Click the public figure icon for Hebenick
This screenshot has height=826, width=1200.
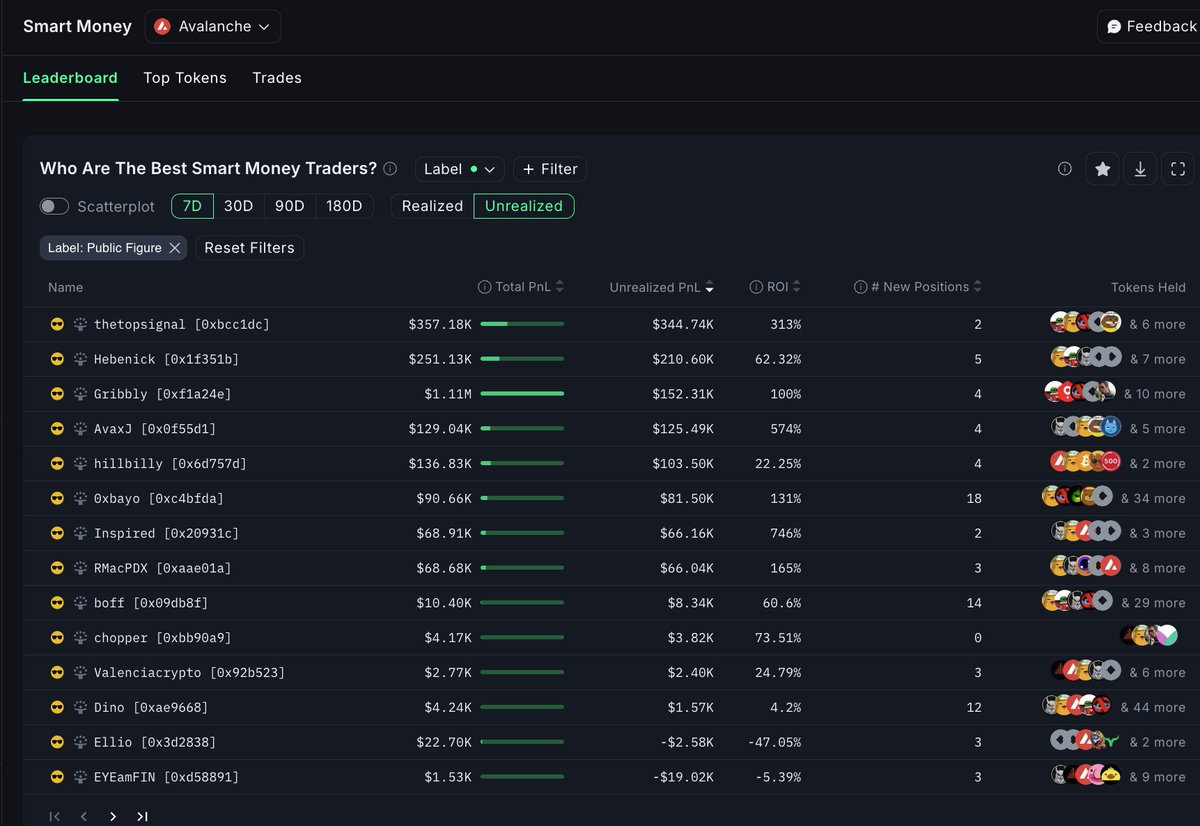pyautogui.click(x=80, y=359)
